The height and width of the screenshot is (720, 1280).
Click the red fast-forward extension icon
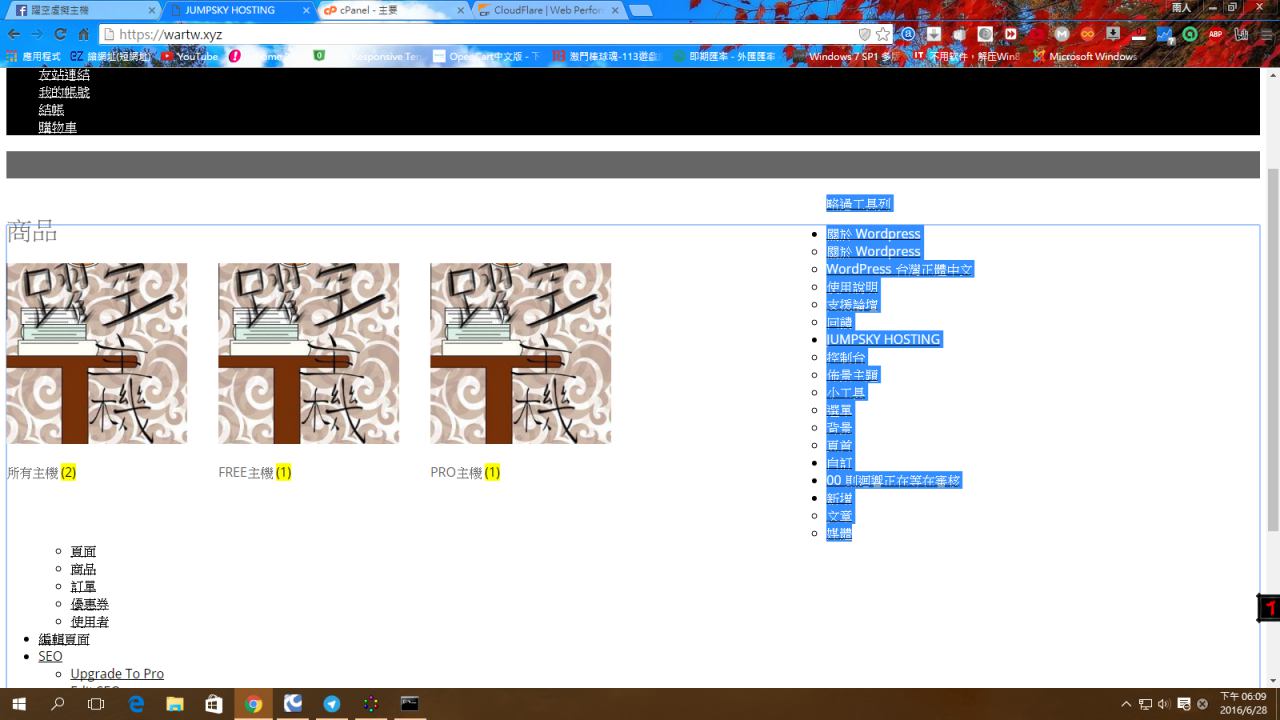pos(1011,34)
